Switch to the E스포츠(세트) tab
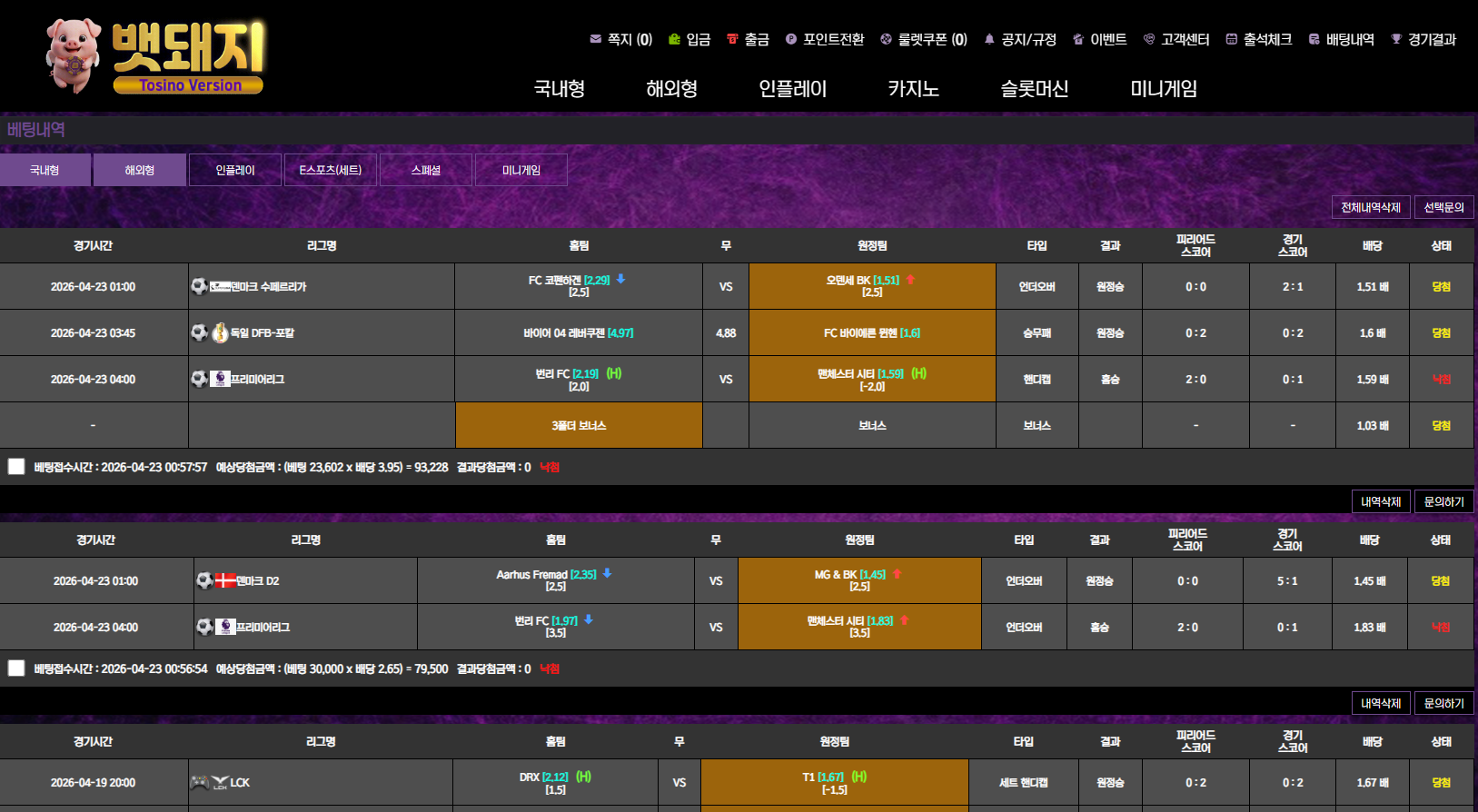Viewport: 1478px width, 812px height. 331,170
